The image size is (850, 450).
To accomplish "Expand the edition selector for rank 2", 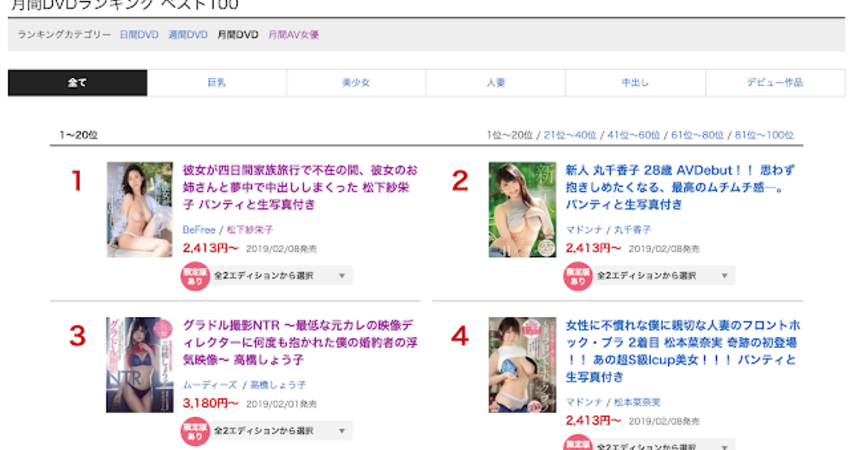I will point(665,276).
